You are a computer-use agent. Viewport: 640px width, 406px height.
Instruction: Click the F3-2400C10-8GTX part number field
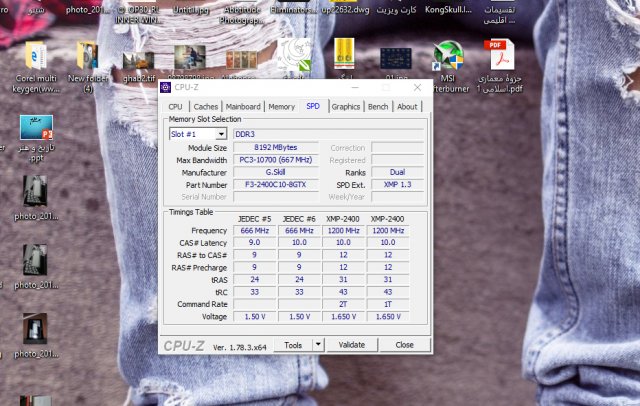[x=276, y=184]
